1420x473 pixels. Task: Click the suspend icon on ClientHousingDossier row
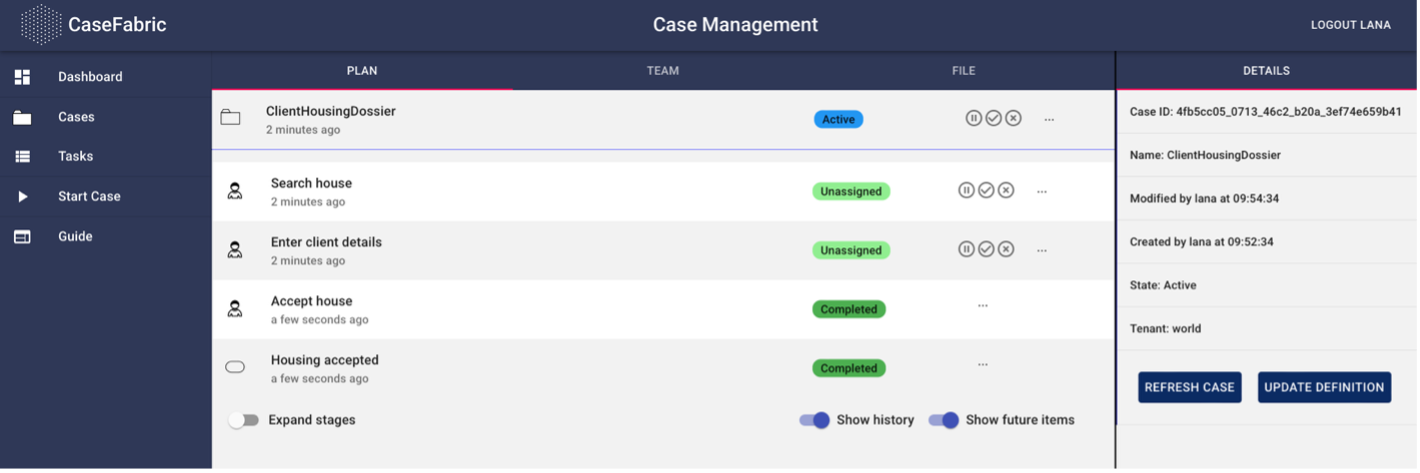click(973, 118)
